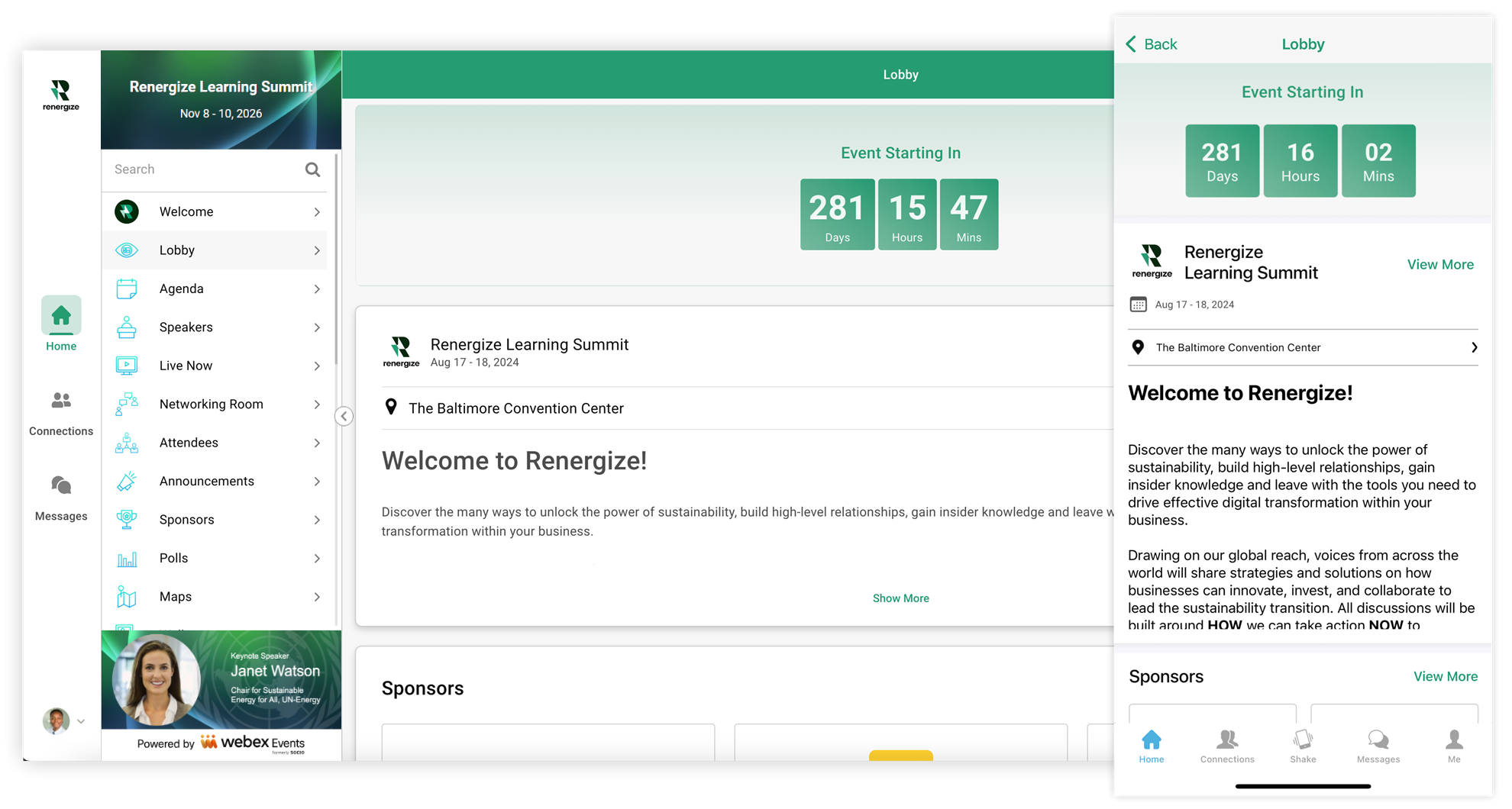Viewport: 1512px width, 809px height.
Task: Click the 281 Days countdown tile
Action: click(837, 214)
